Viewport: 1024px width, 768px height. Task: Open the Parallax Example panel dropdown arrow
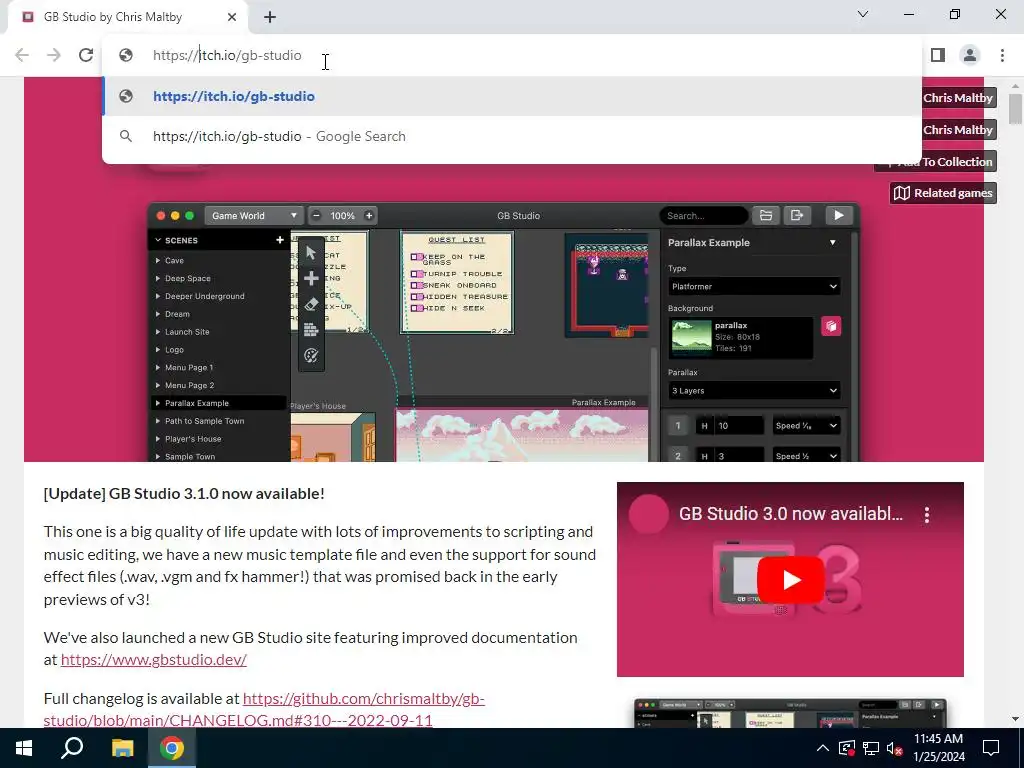[x=833, y=242]
